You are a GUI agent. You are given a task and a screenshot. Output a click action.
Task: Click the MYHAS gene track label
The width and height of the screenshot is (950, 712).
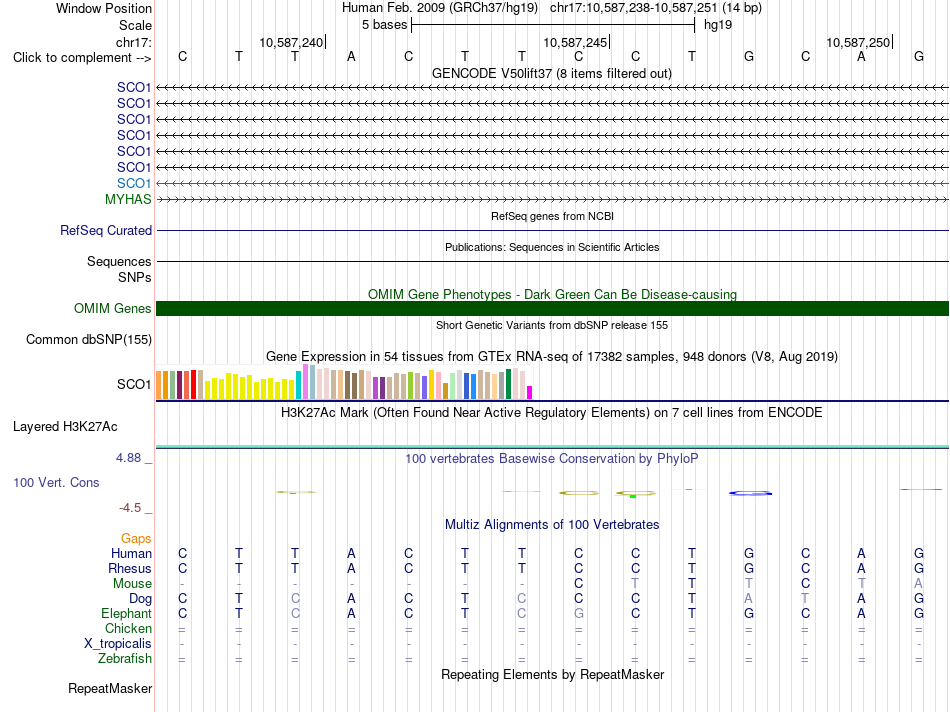128,199
